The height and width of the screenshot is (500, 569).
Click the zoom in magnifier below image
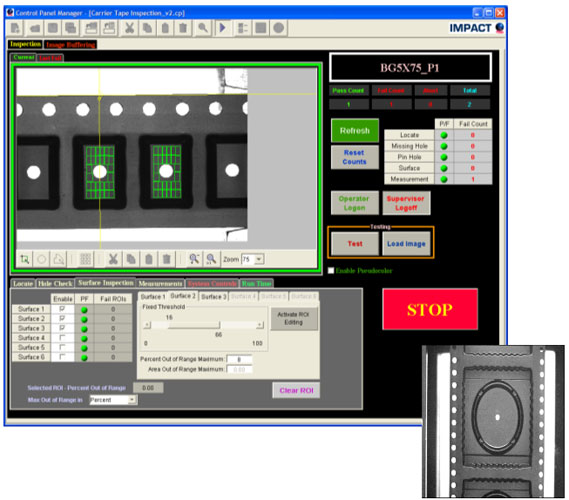[x=194, y=259]
